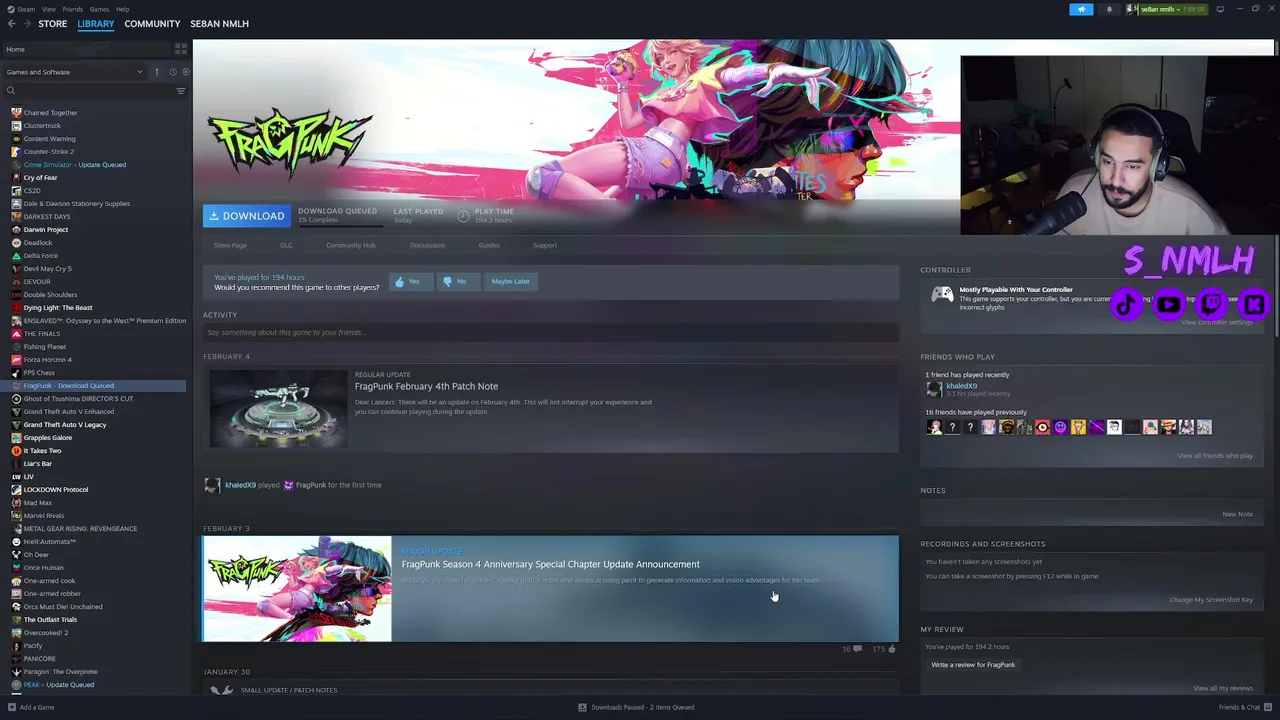Click the controller support icon
This screenshot has width=1280, height=720.
tap(942, 295)
